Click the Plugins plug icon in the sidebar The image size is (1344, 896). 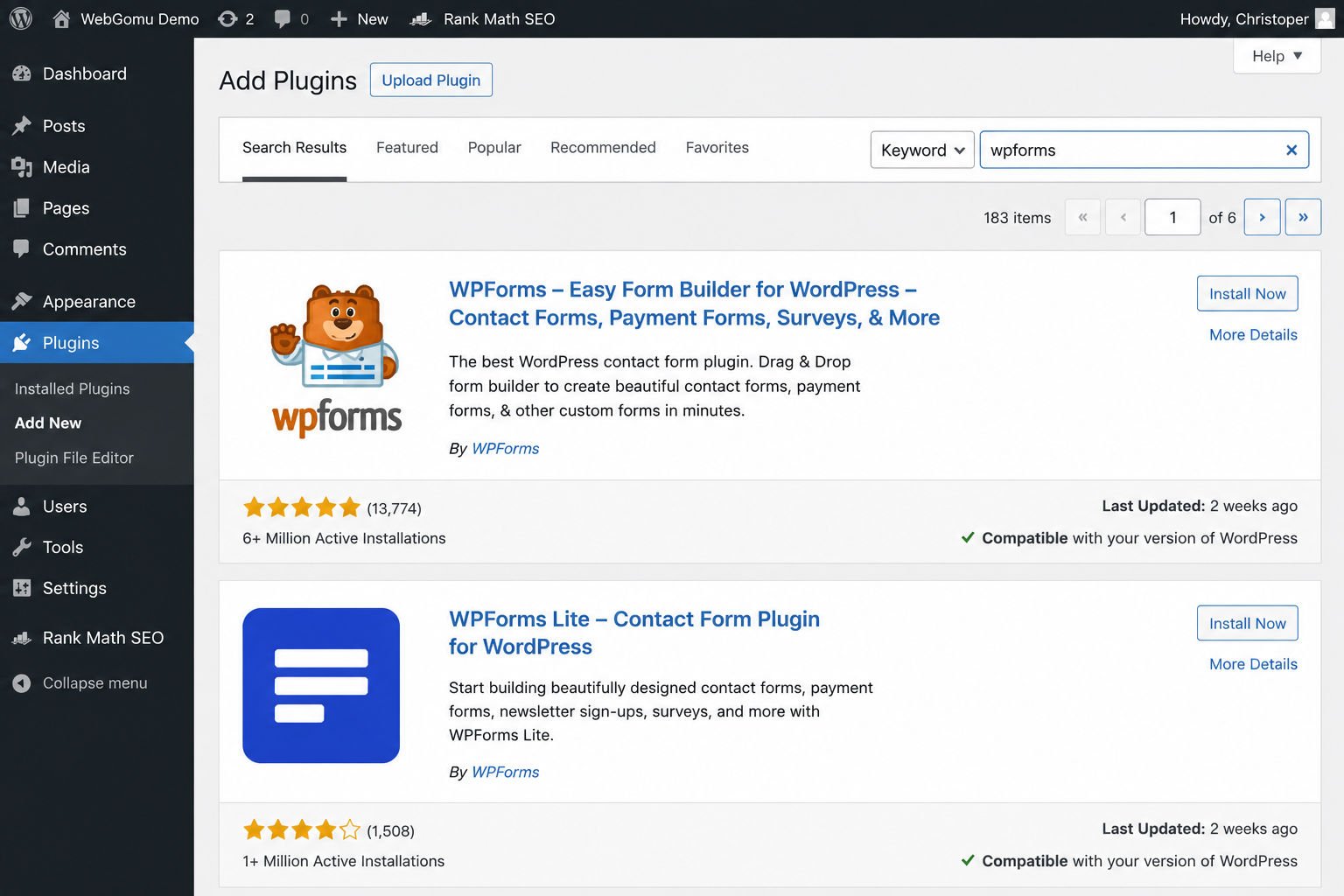(x=22, y=343)
